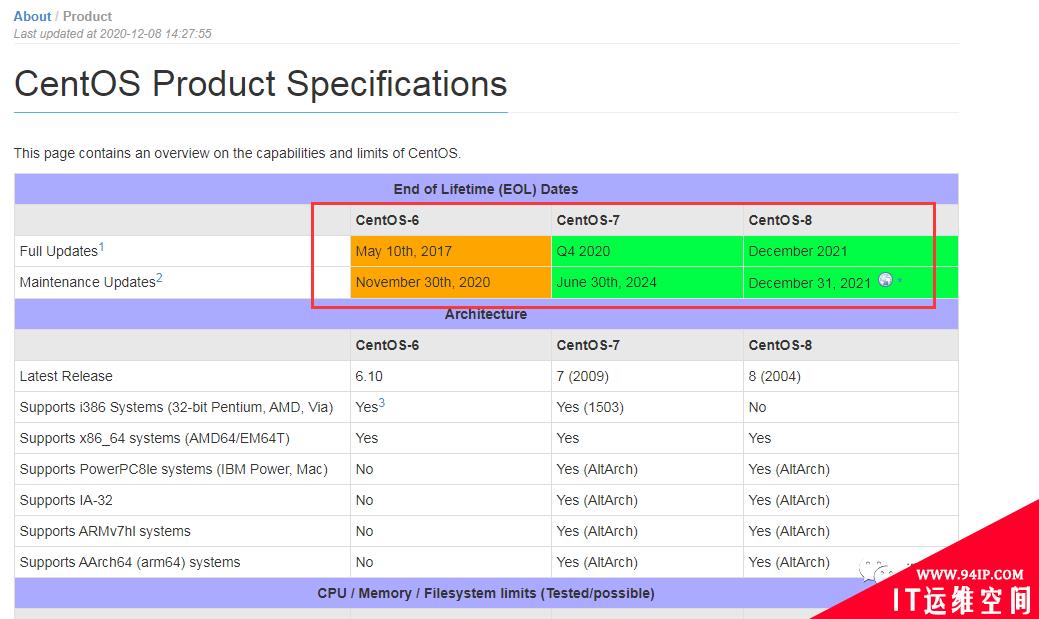Select the December 2021 cell

click(x=850, y=251)
